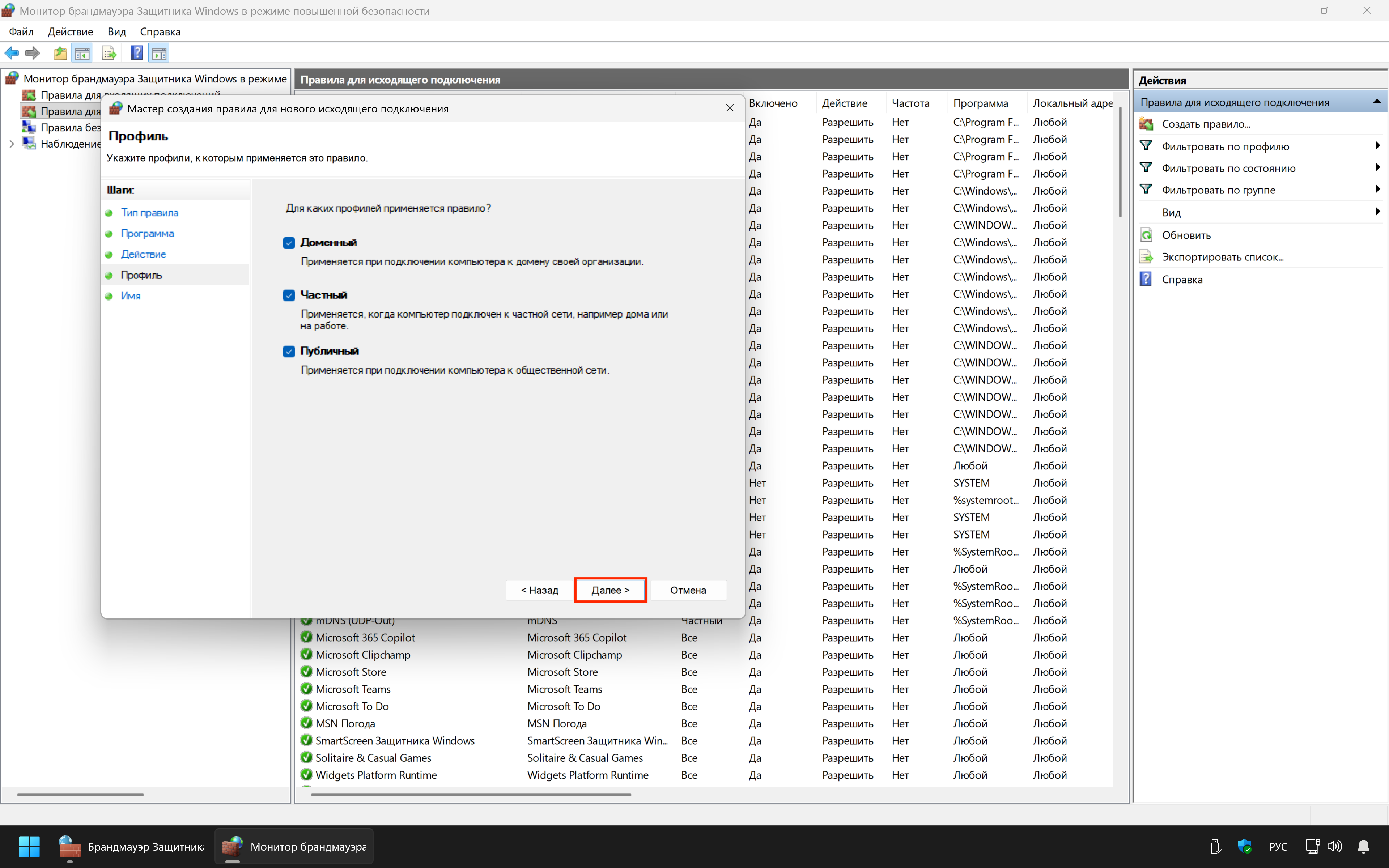The height and width of the screenshot is (868, 1389).
Task: Click the Далее button in wizard
Action: (x=610, y=590)
